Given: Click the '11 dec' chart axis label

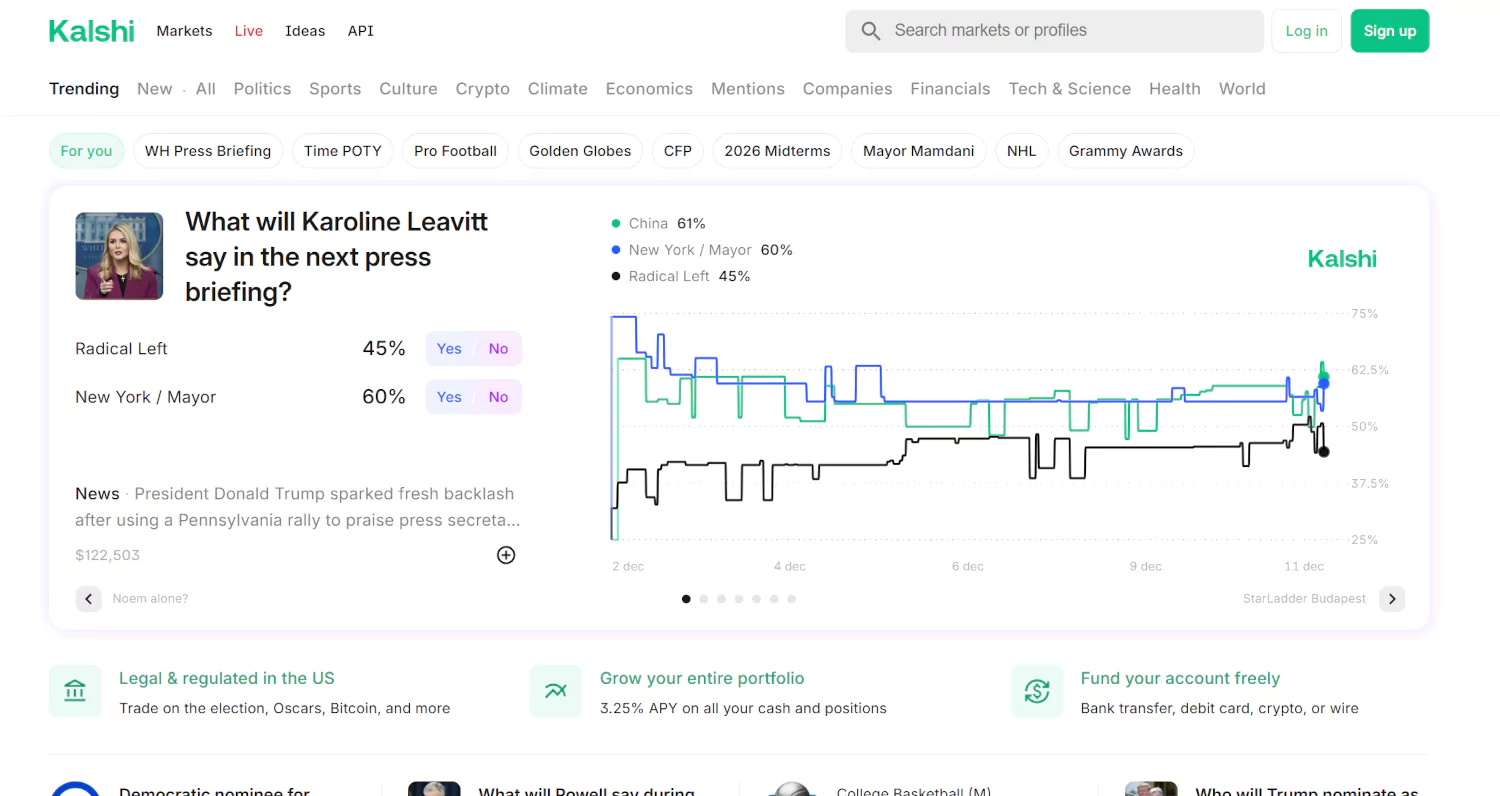Looking at the screenshot, I should point(1304,566).
